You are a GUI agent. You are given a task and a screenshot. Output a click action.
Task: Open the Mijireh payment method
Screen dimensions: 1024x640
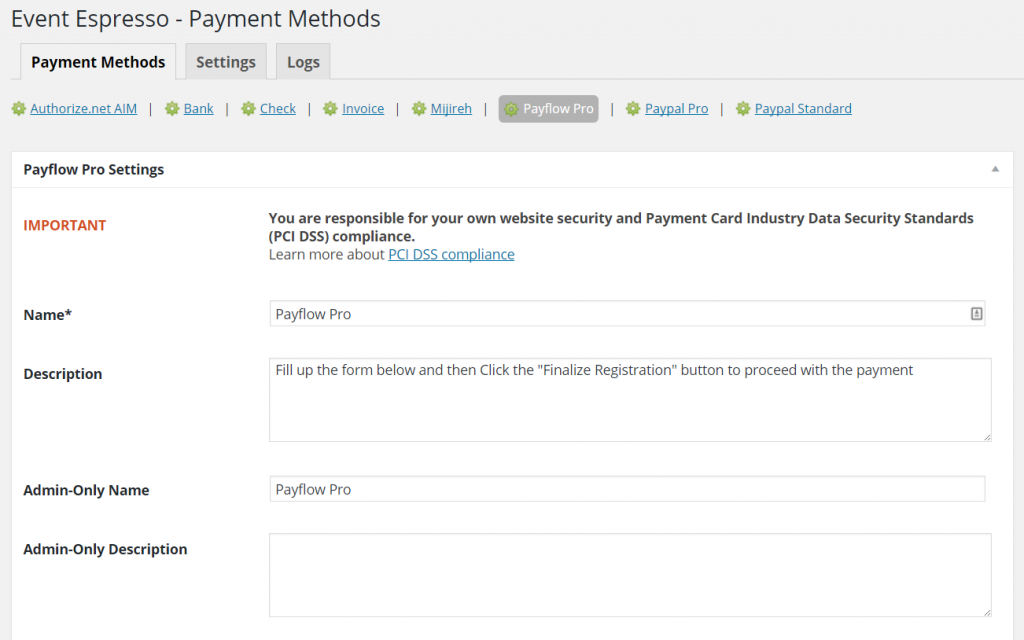451,108
